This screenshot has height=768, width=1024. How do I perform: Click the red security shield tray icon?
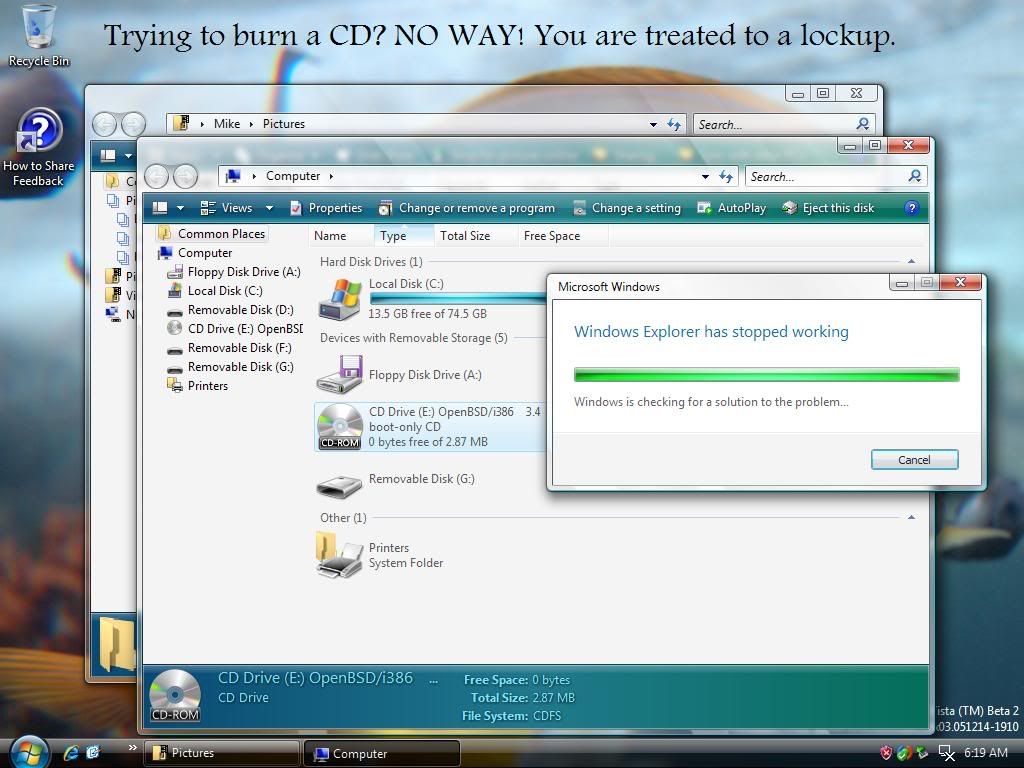tap(886, 753)
